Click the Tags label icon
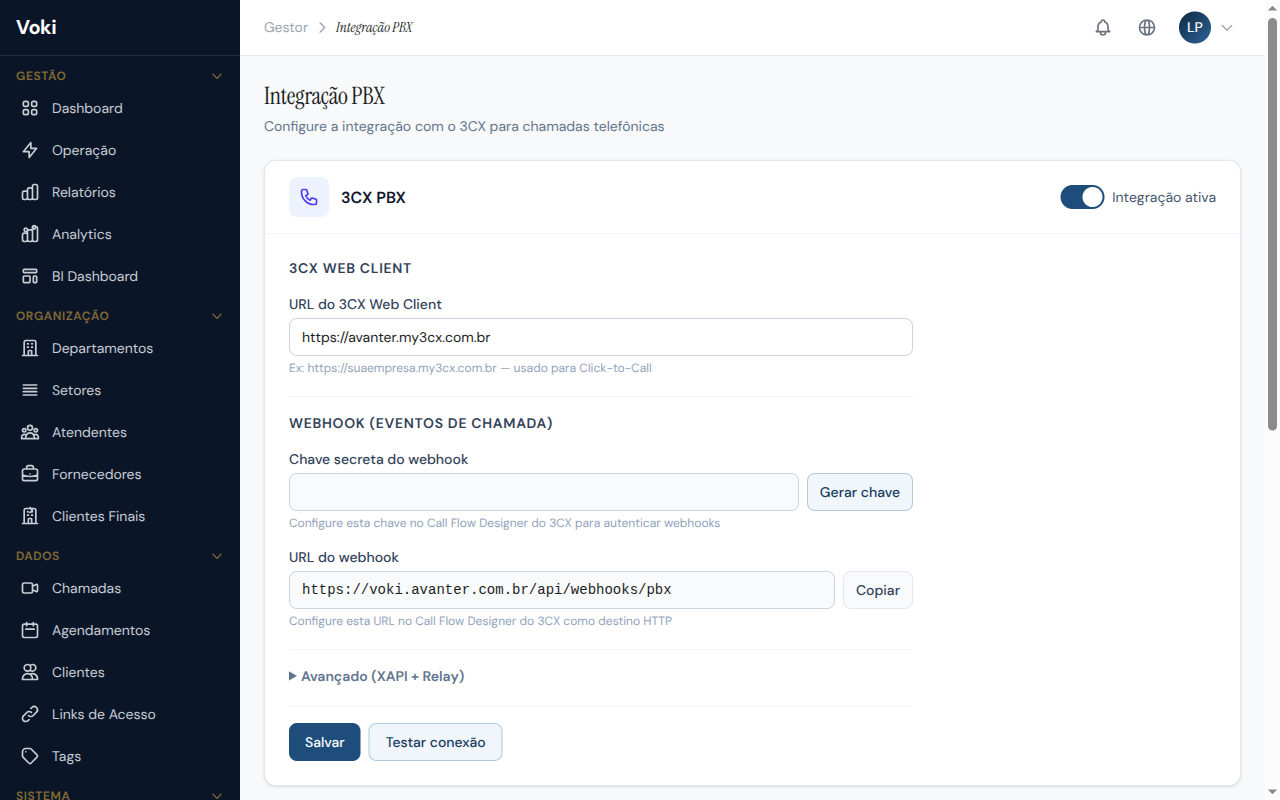The image size is (1280, 800). (30, 756)
